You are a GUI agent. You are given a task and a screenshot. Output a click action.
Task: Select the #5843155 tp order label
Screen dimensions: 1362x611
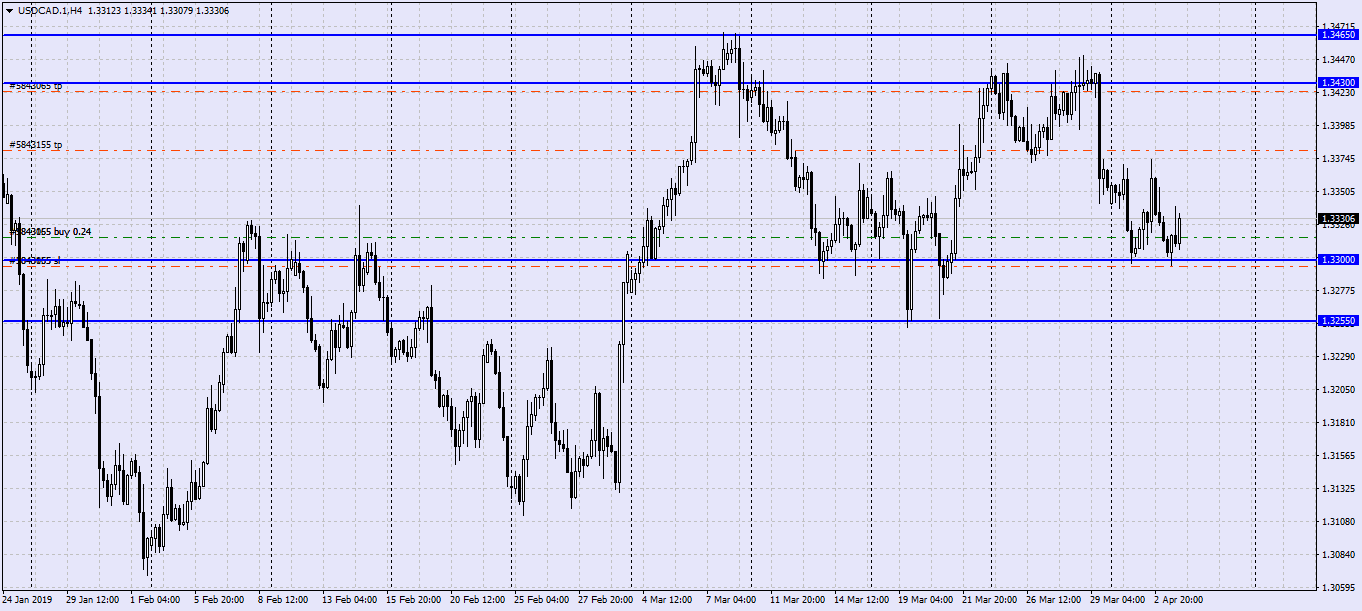point(35,145)
